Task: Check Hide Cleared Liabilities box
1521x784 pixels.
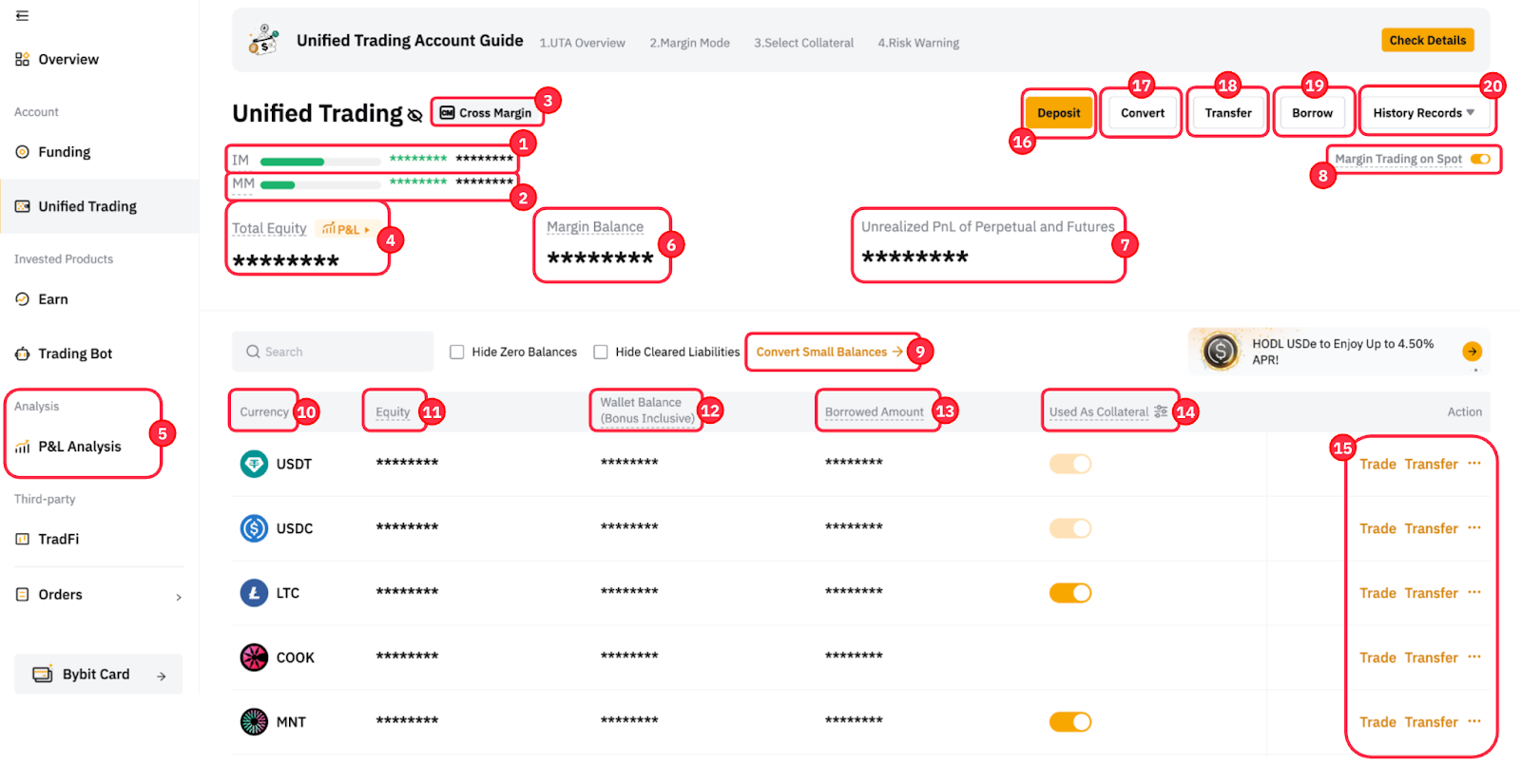Action: (x=601, y=353)
